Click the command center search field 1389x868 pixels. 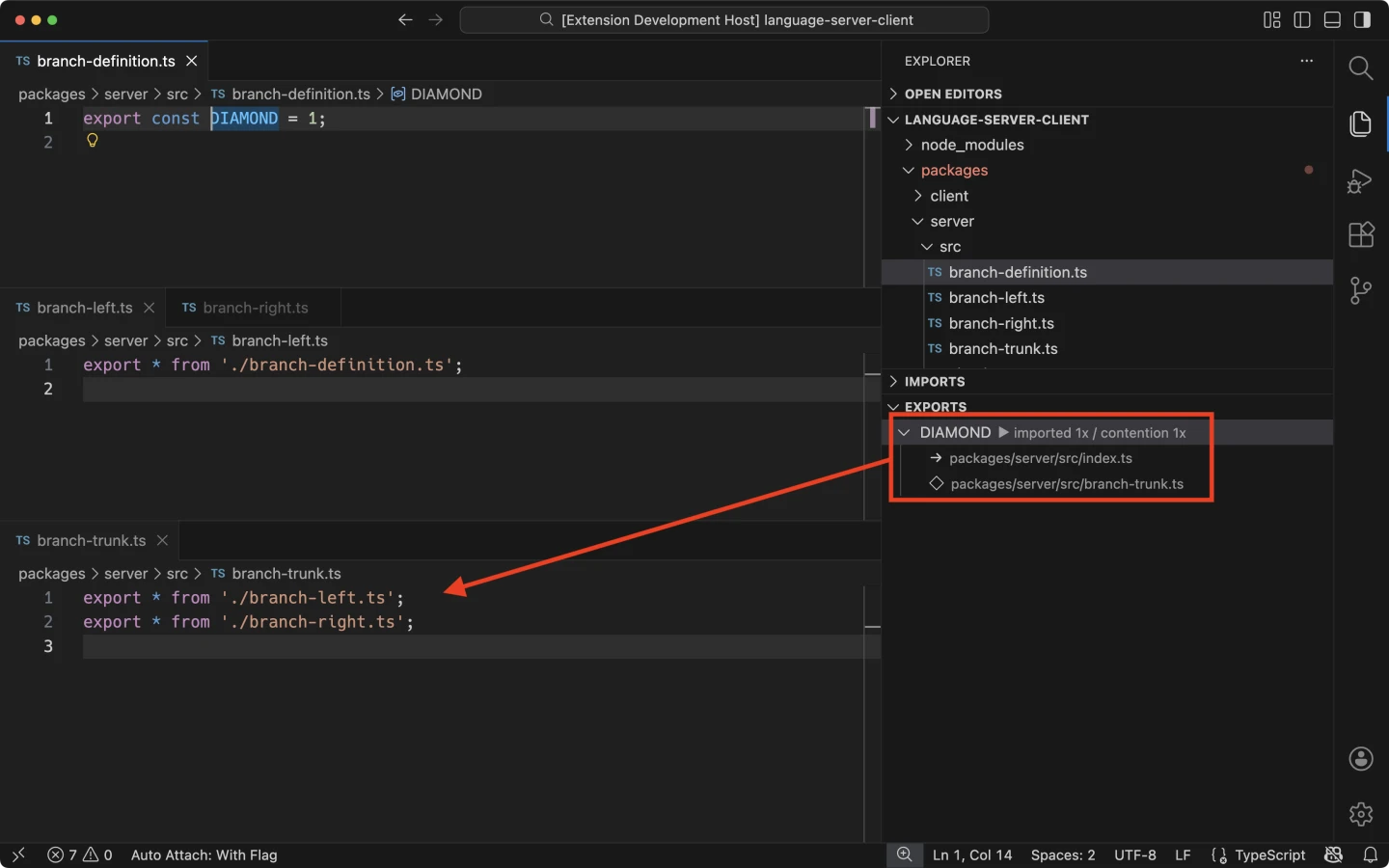pos(724,20)
